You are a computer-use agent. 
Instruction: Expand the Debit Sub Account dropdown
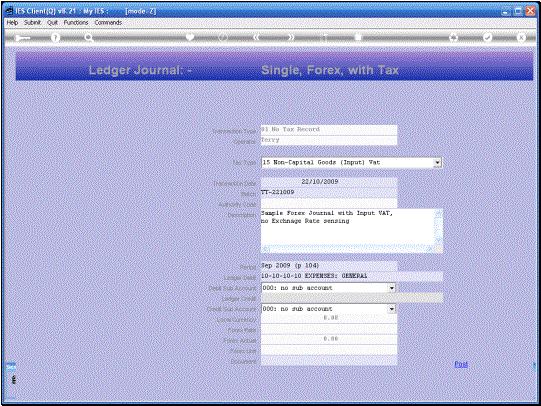pyautogui.click(x=392, y=288)
